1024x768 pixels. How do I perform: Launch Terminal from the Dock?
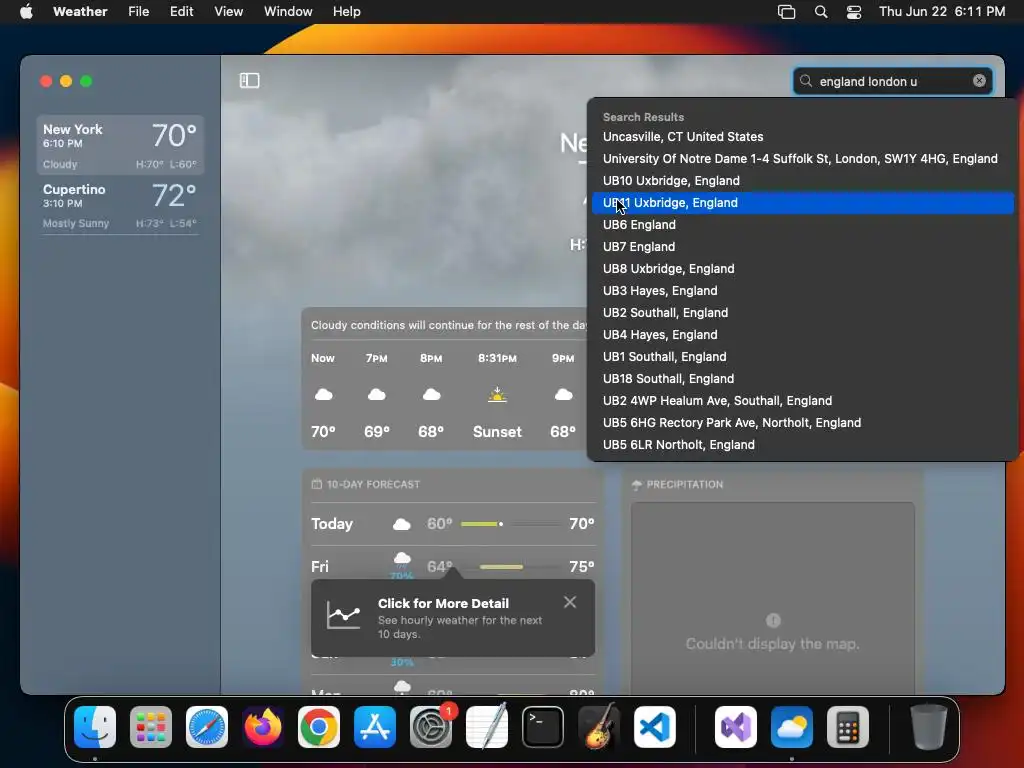click(x=543, y=727)
